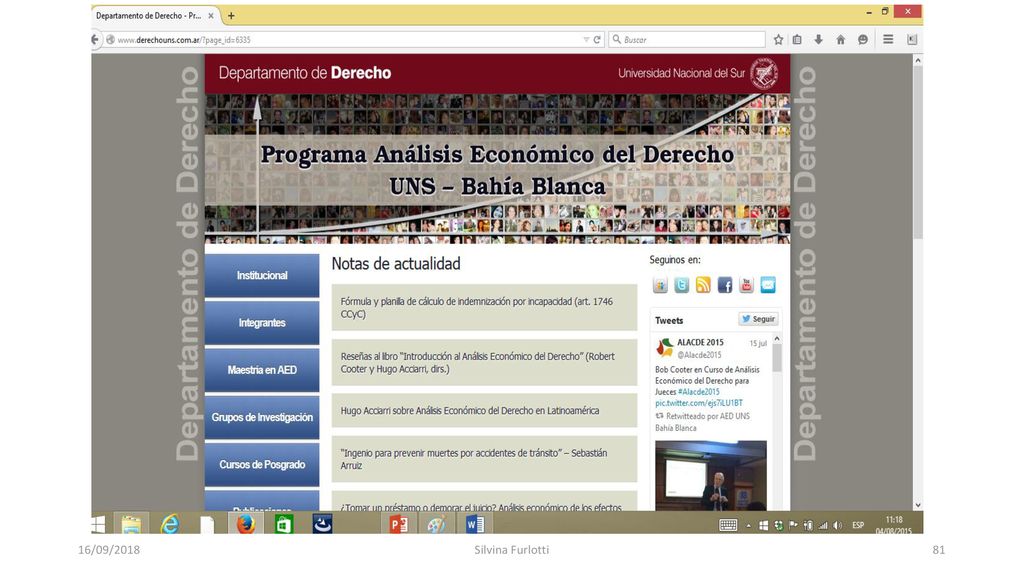This screenshot has width=1024, height=576.
Task: Open the Paint palette taskbar icon
Action: [x=437, y=524]
